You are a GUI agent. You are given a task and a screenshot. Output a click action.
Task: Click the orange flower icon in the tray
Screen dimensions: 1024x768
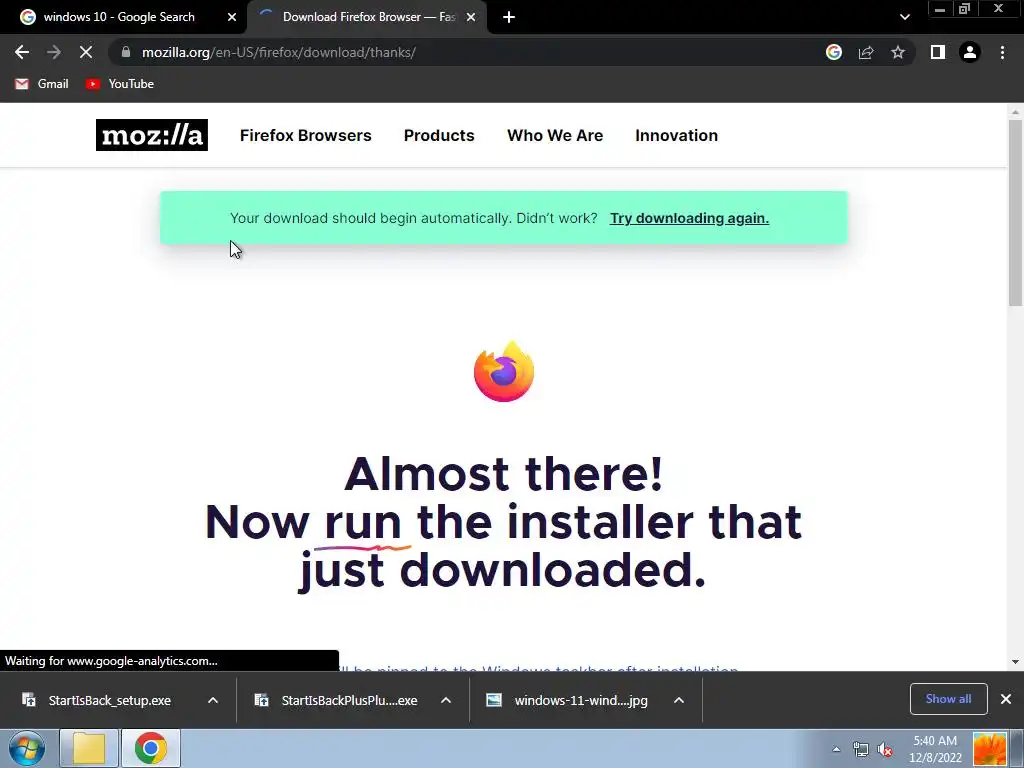(989, 749)
